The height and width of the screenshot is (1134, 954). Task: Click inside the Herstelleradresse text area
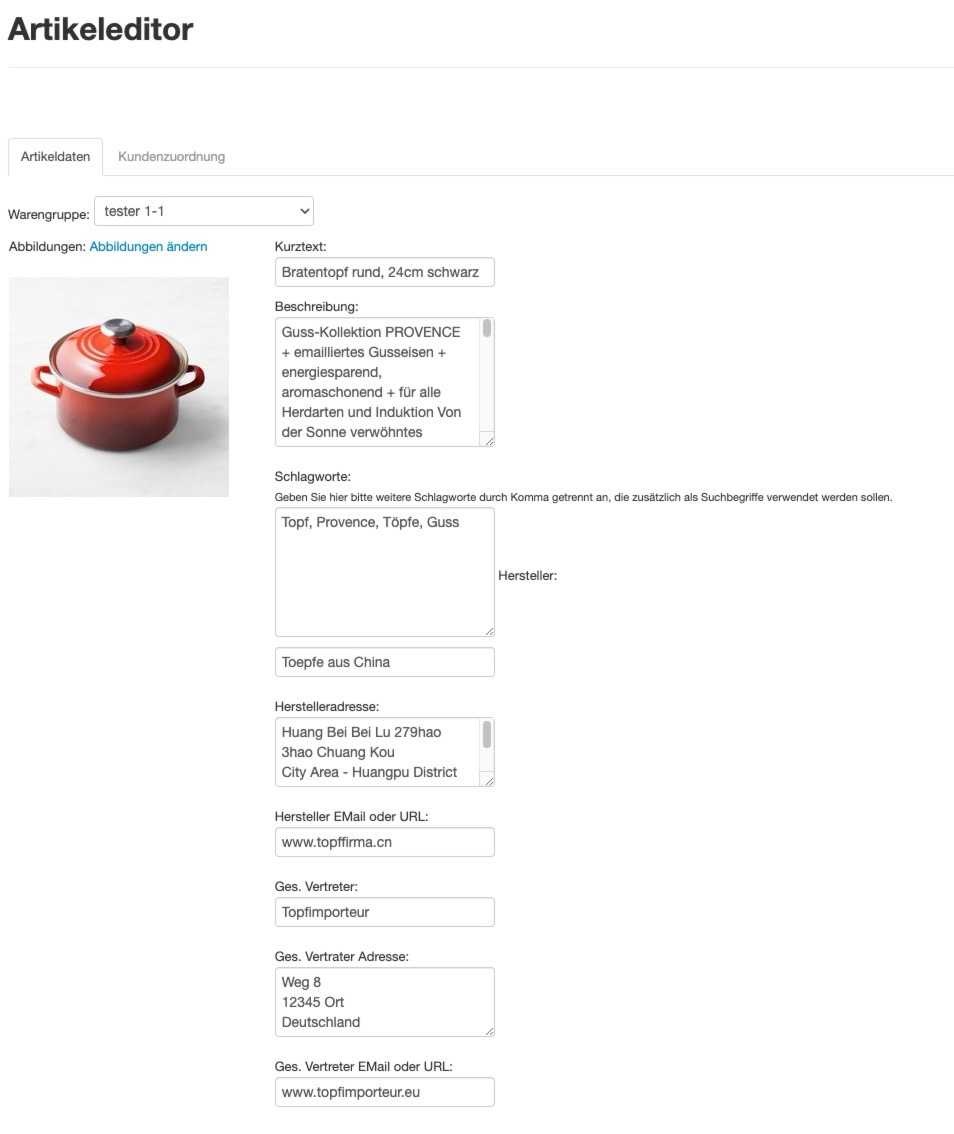coord(378,752)
